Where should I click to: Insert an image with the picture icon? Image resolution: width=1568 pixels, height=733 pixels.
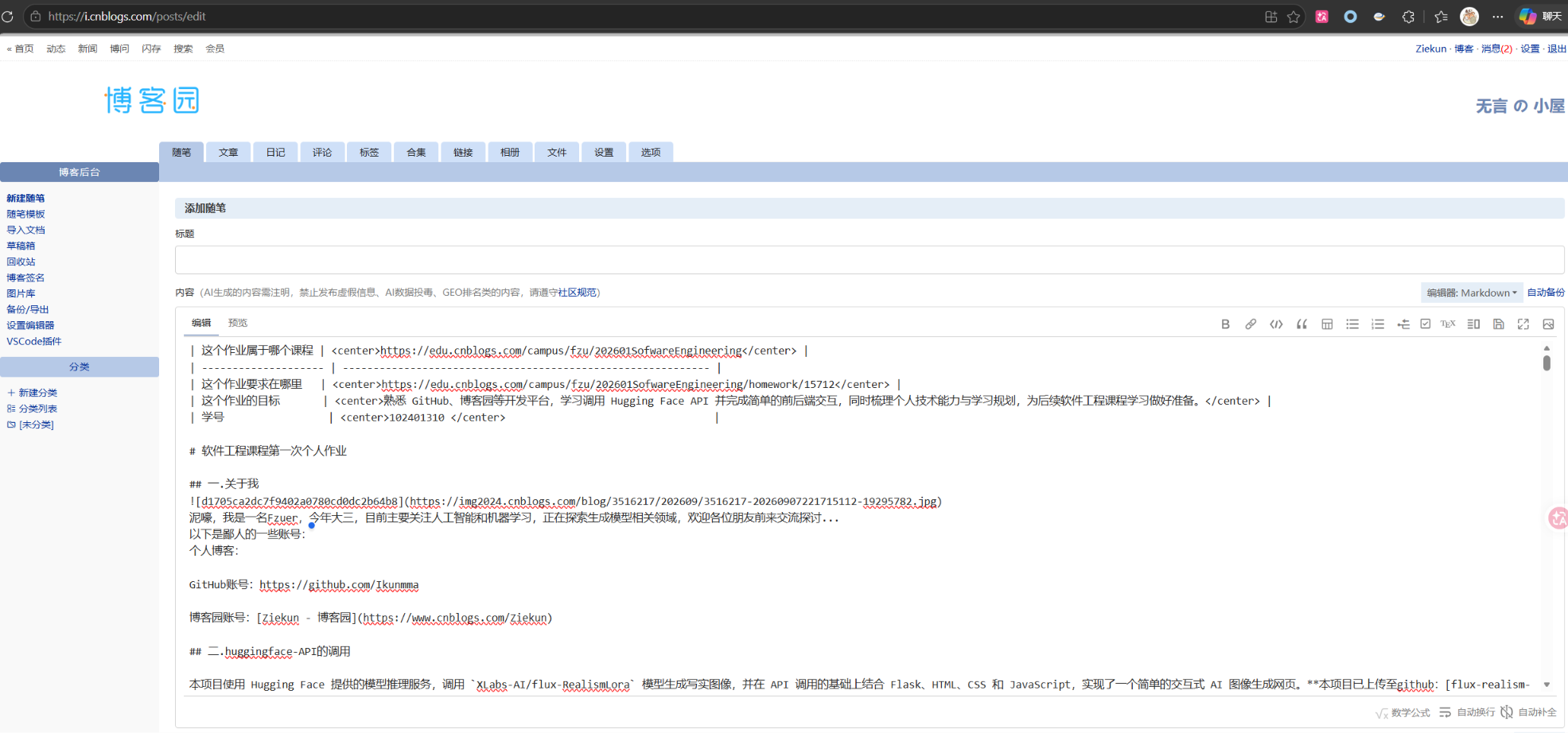tap(1548, 324)
